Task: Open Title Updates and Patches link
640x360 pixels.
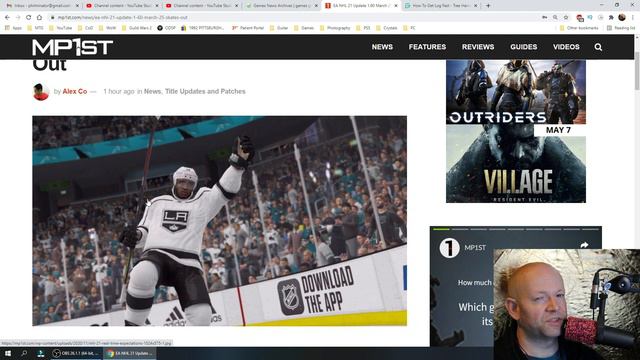Action: point(205,91)
